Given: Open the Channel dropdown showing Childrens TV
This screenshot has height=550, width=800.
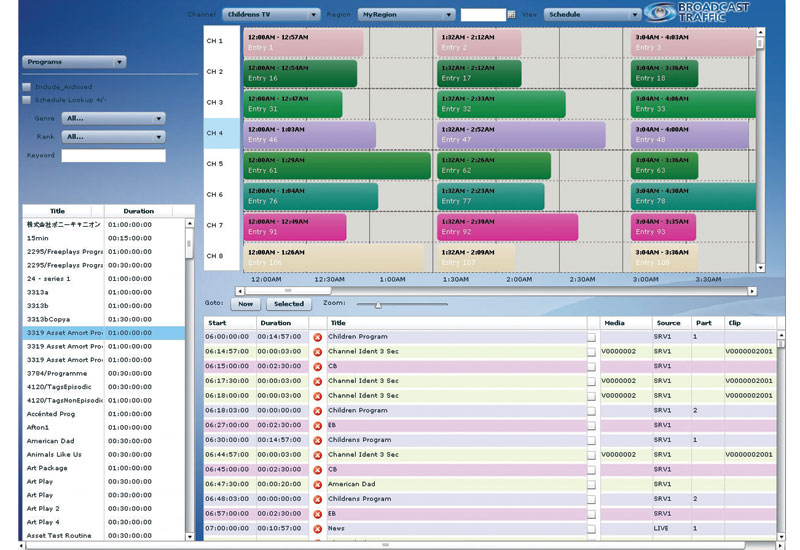Looking at the screenshot, I should pyautogui.click(x=271, y=15).
